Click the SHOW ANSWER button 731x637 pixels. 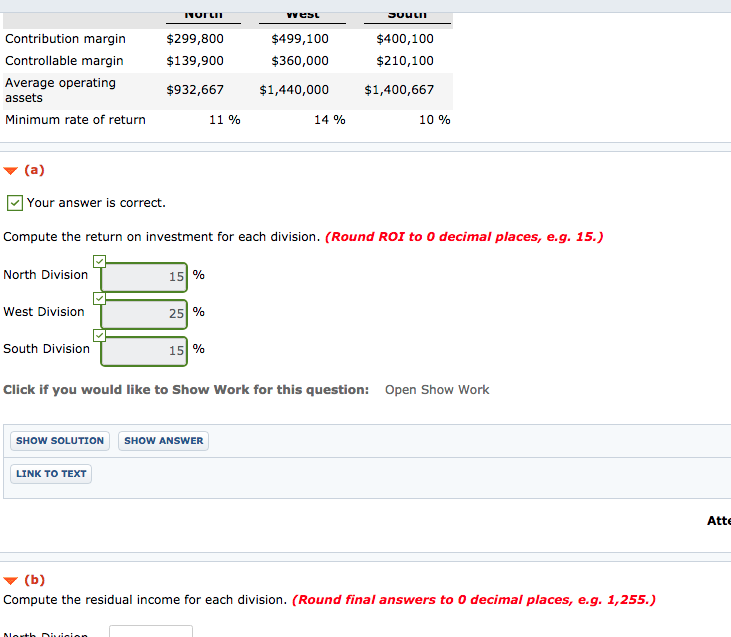pyautogui.click(x=164, y=441)
